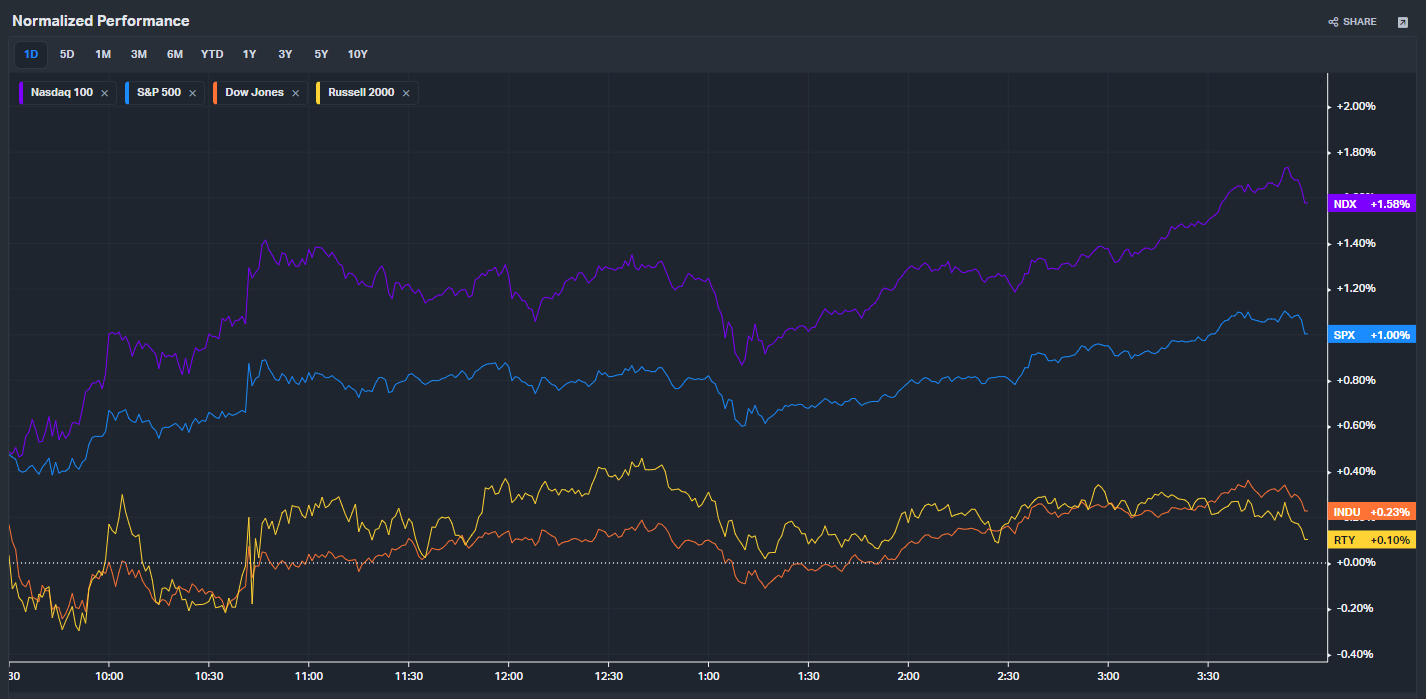Select the 5Y time range
1426x699 pixels.
(321, 54)
